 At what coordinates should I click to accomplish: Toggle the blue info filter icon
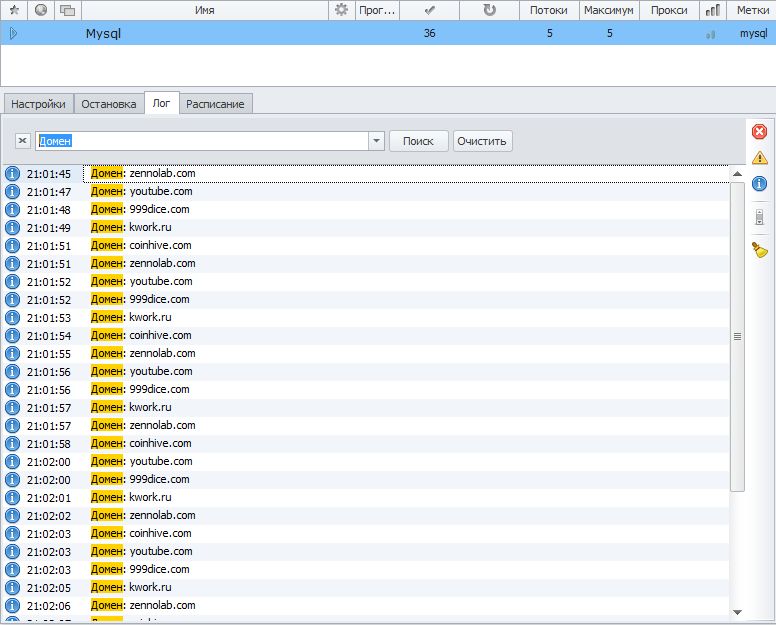(760, 184)
